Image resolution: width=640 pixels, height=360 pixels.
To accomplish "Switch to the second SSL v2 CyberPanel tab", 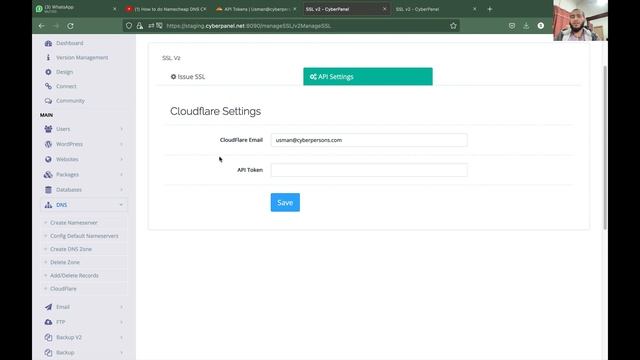I will pos(435,9).
